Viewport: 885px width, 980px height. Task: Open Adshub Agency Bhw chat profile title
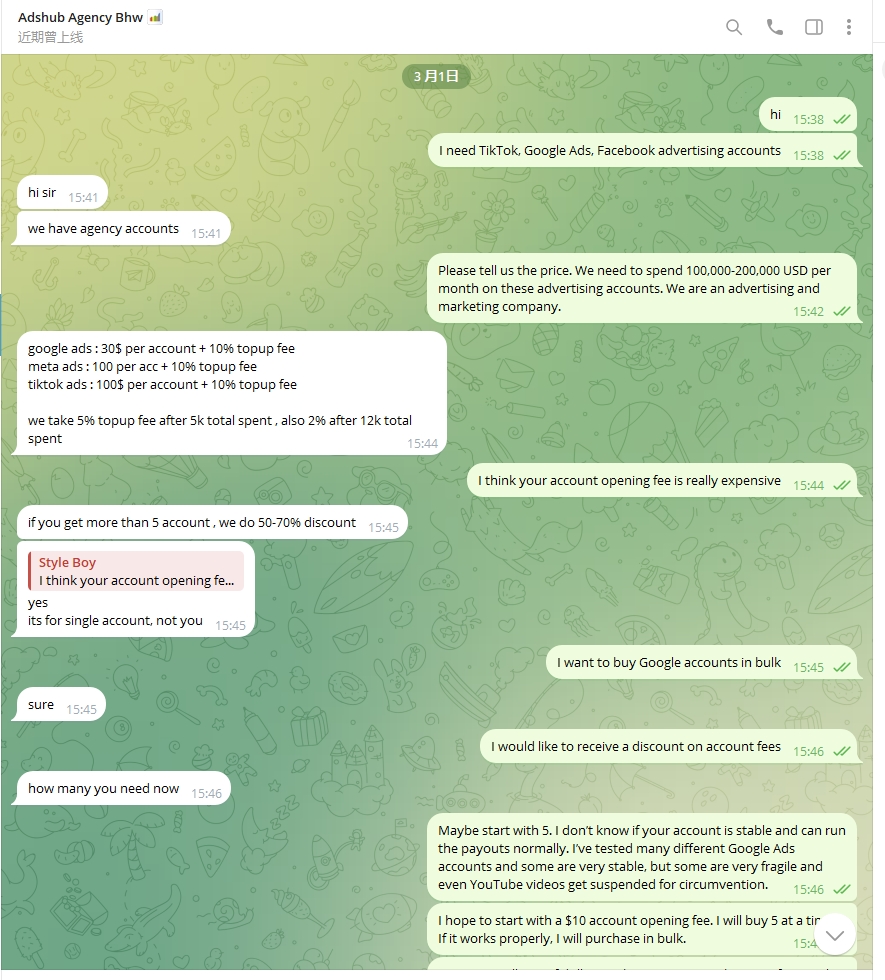click(x=80, y=18)
